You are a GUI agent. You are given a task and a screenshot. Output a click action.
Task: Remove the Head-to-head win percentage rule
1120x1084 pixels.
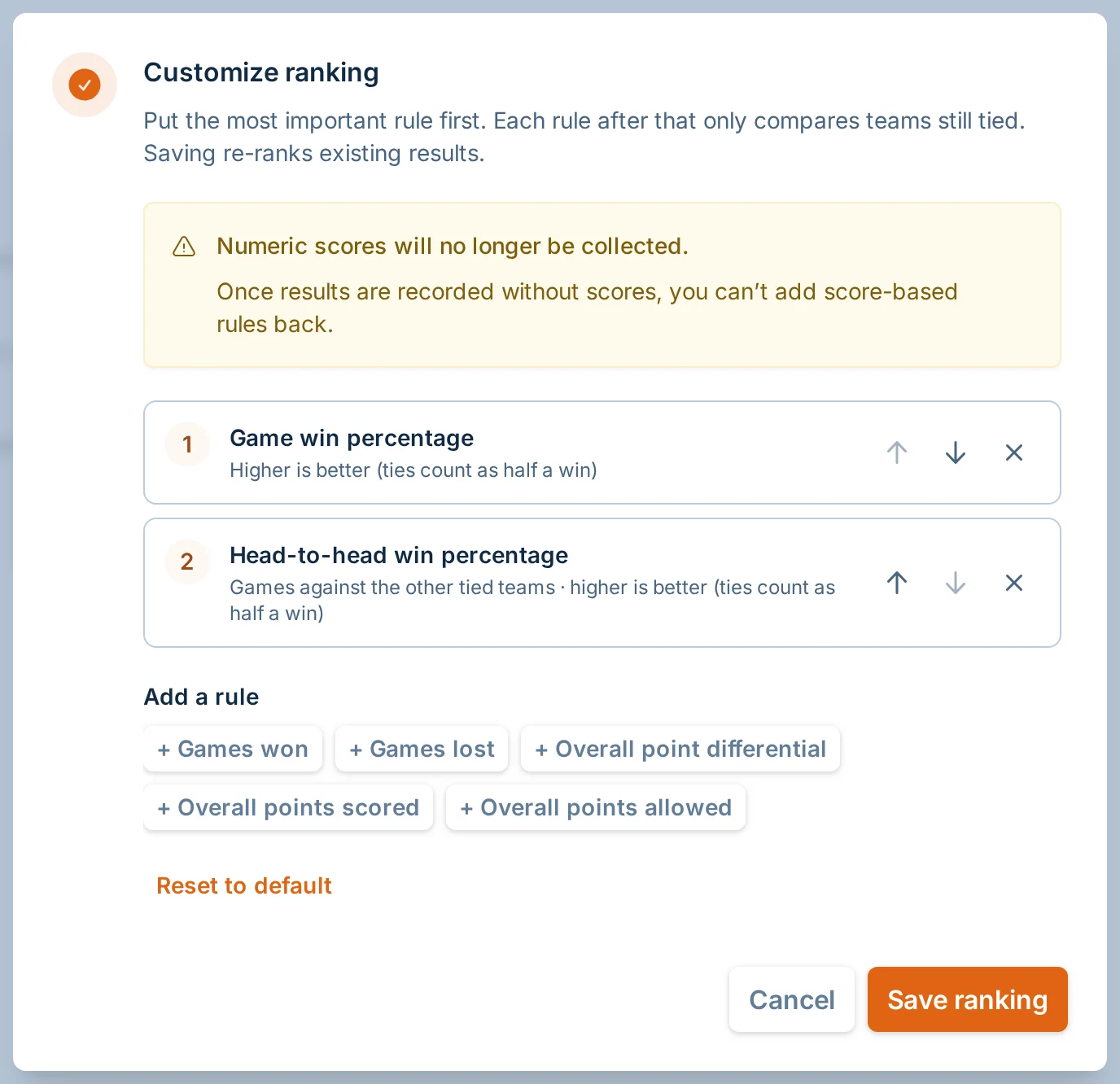[1014, 583]
